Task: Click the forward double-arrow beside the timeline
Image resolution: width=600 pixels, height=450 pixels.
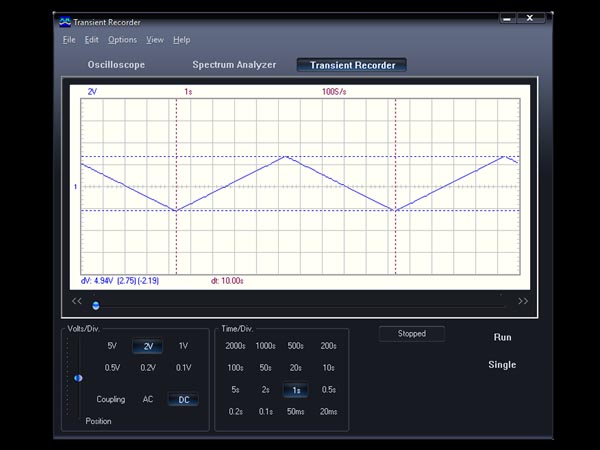Action: click(523, 301)
